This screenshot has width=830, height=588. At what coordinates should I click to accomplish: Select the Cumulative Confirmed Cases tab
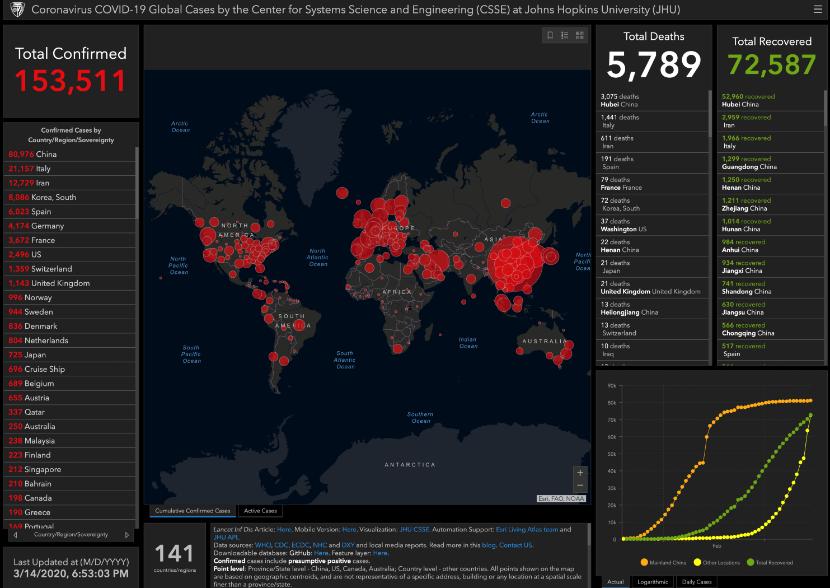[x=193, y=510]
